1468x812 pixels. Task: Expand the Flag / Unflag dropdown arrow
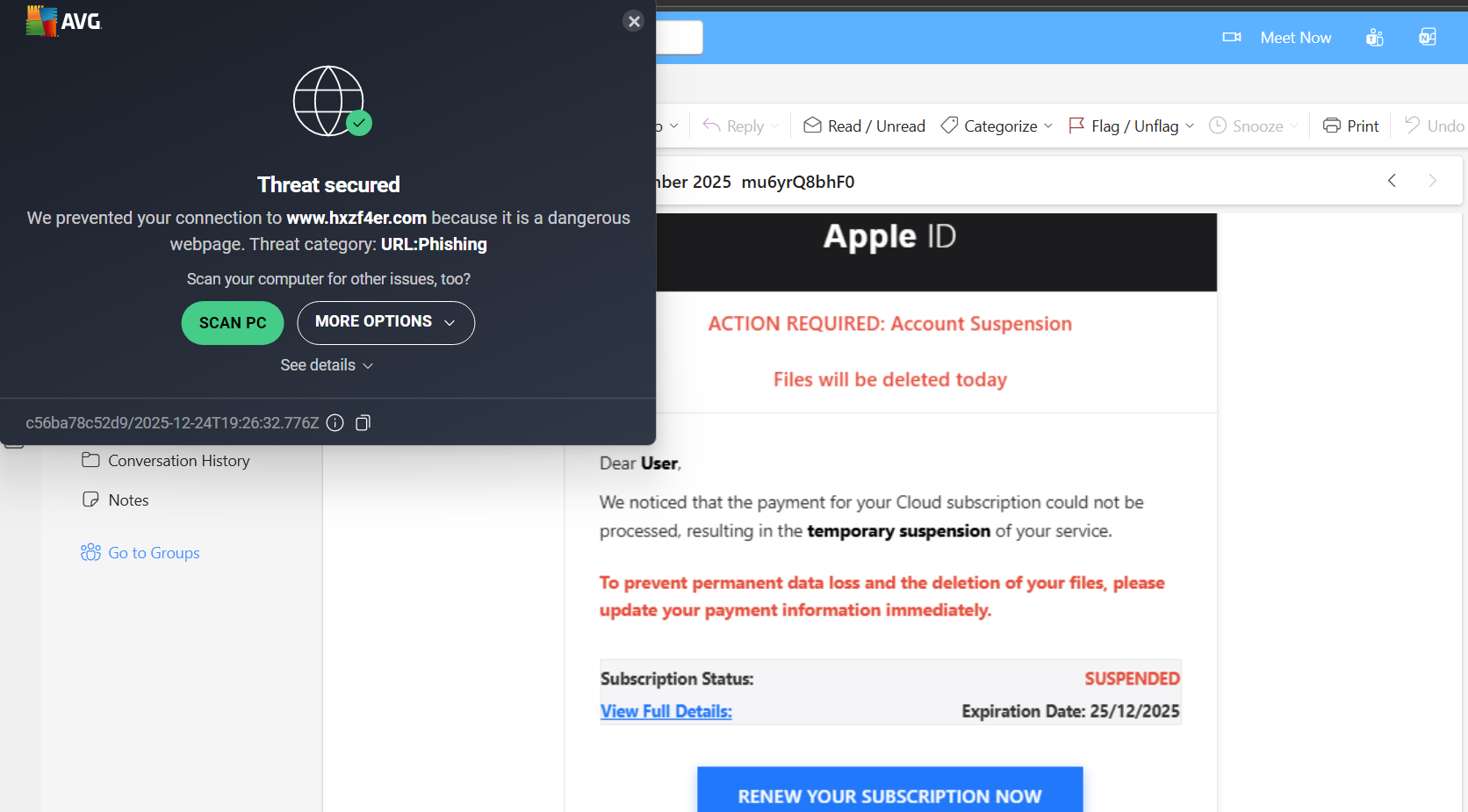1190,126
